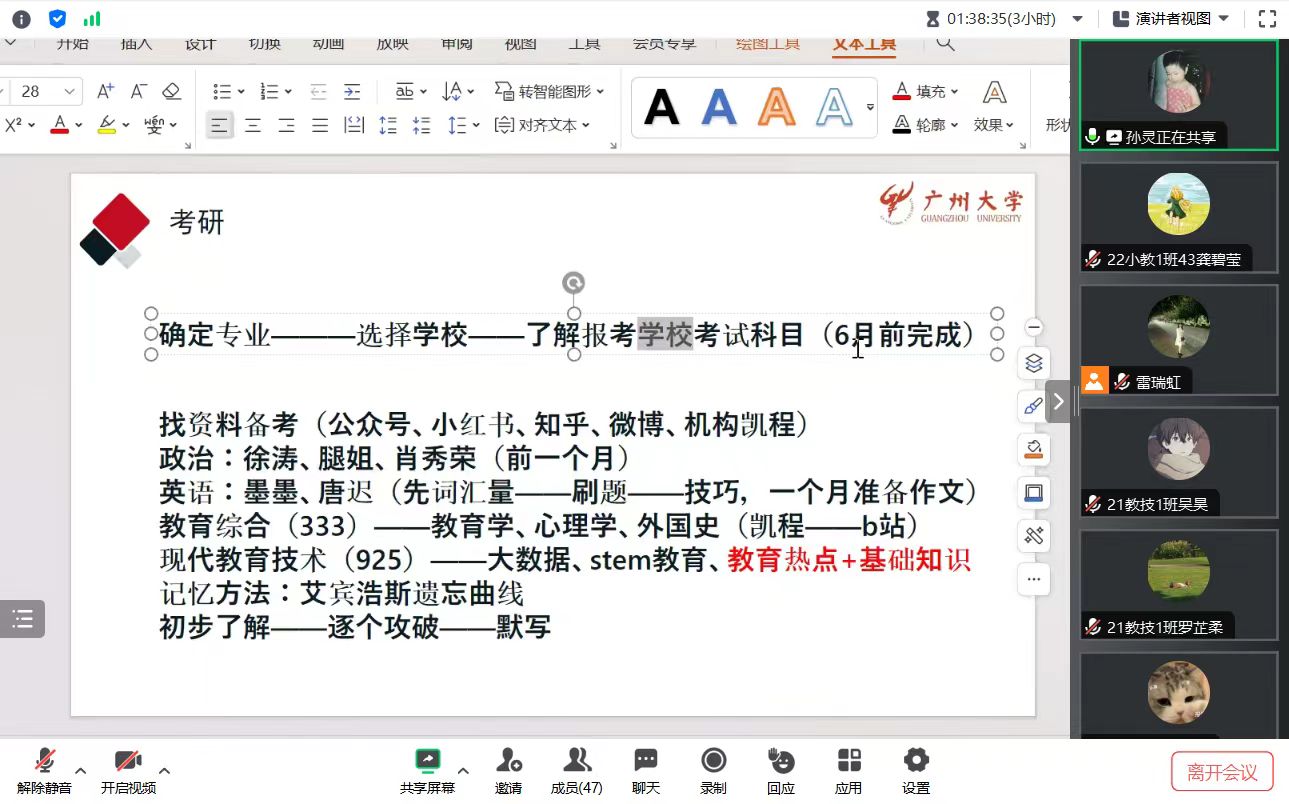This screenshot has height=804, width=1289.
Task: Open the font size 28 dropdown
Action: point(70,92)
